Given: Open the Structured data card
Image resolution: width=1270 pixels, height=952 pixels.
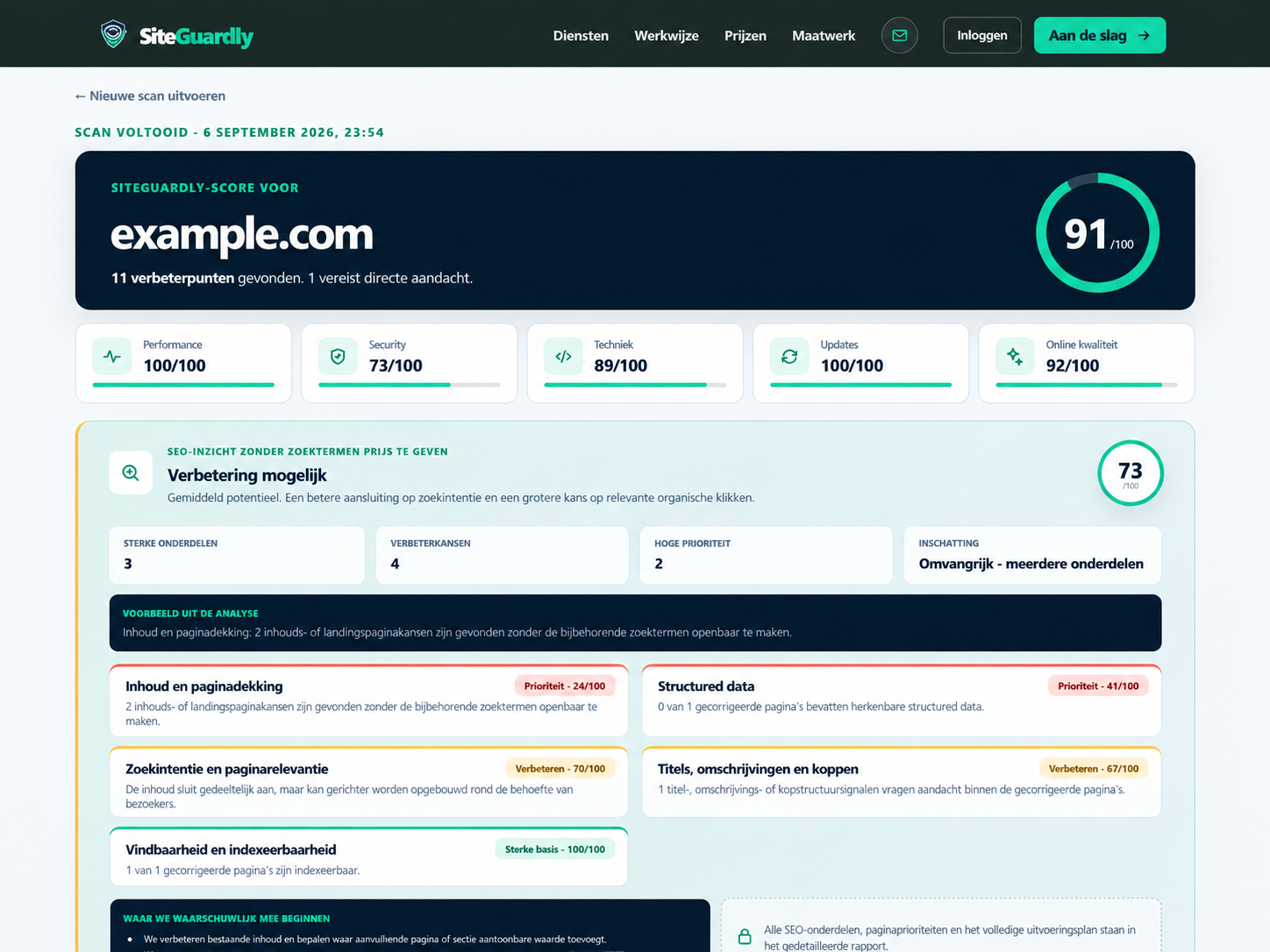Looking at the screenshot, I should click(902, 700).
